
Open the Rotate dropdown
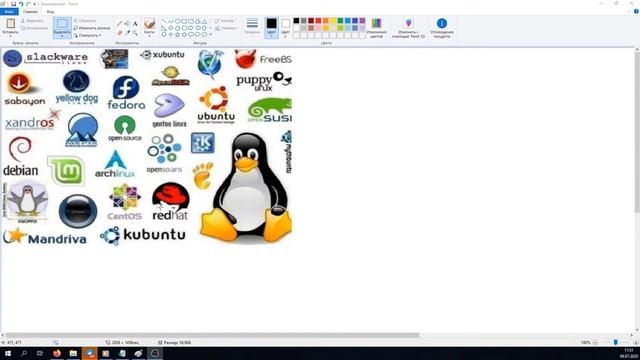[88, 36]
